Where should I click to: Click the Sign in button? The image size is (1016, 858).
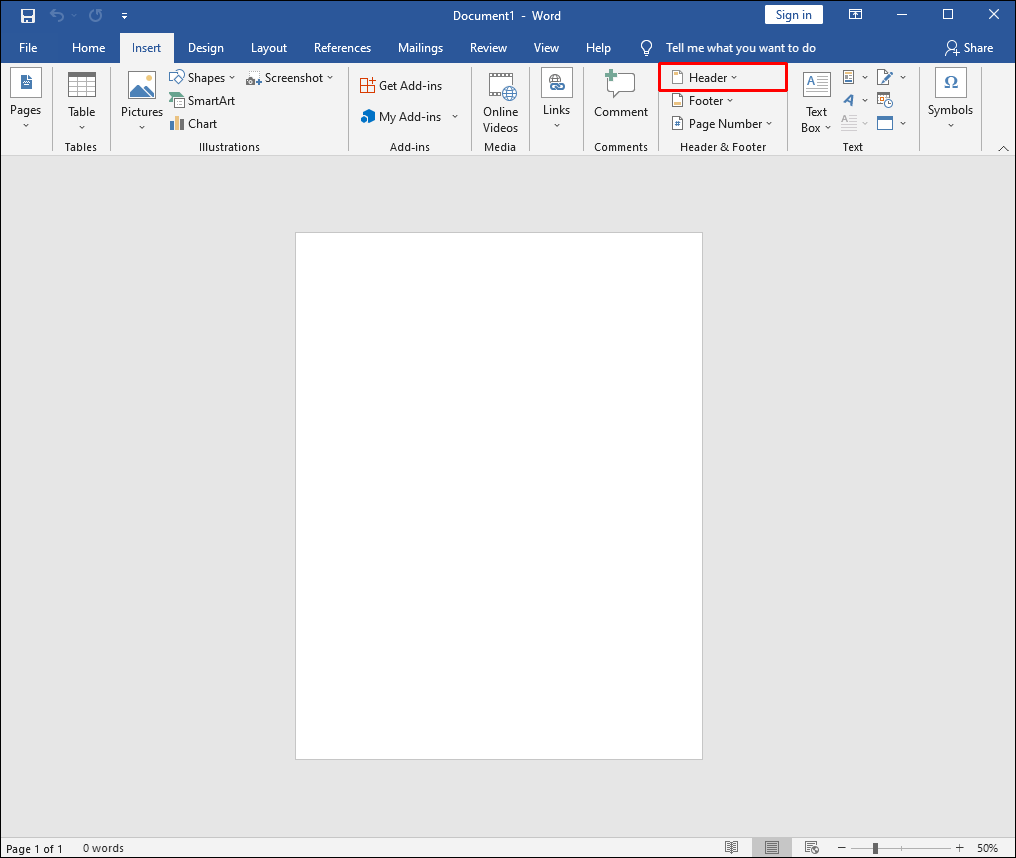pyautogui.click(x=793, y=14)
